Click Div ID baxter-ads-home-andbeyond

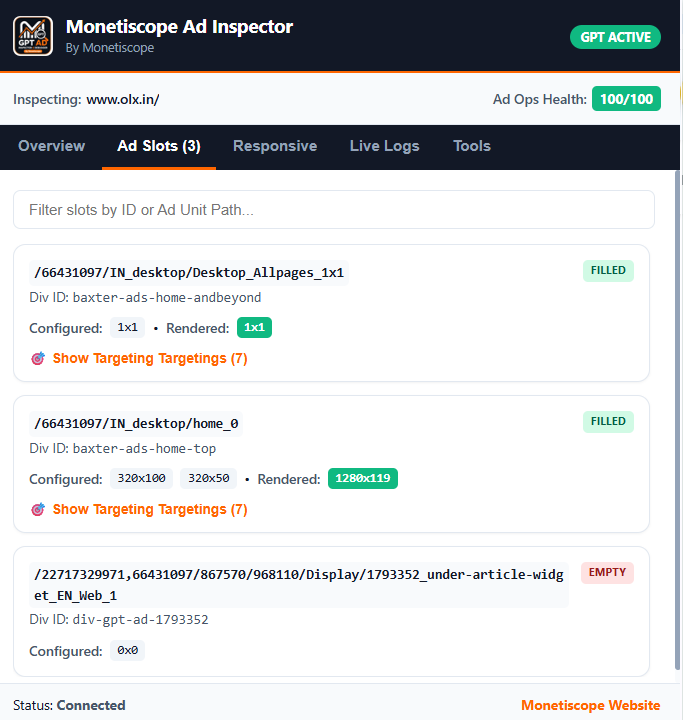pos(145,298)
